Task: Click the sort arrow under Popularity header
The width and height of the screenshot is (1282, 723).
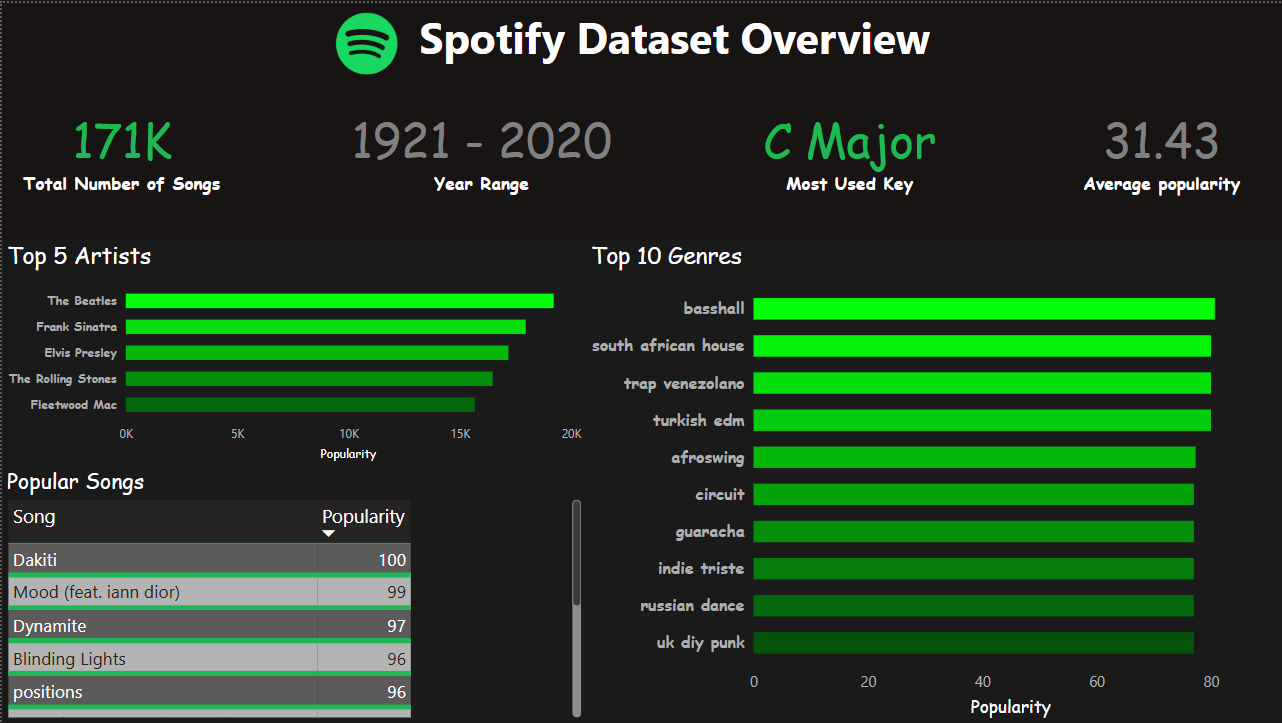Action: click(x=328, y=533)
